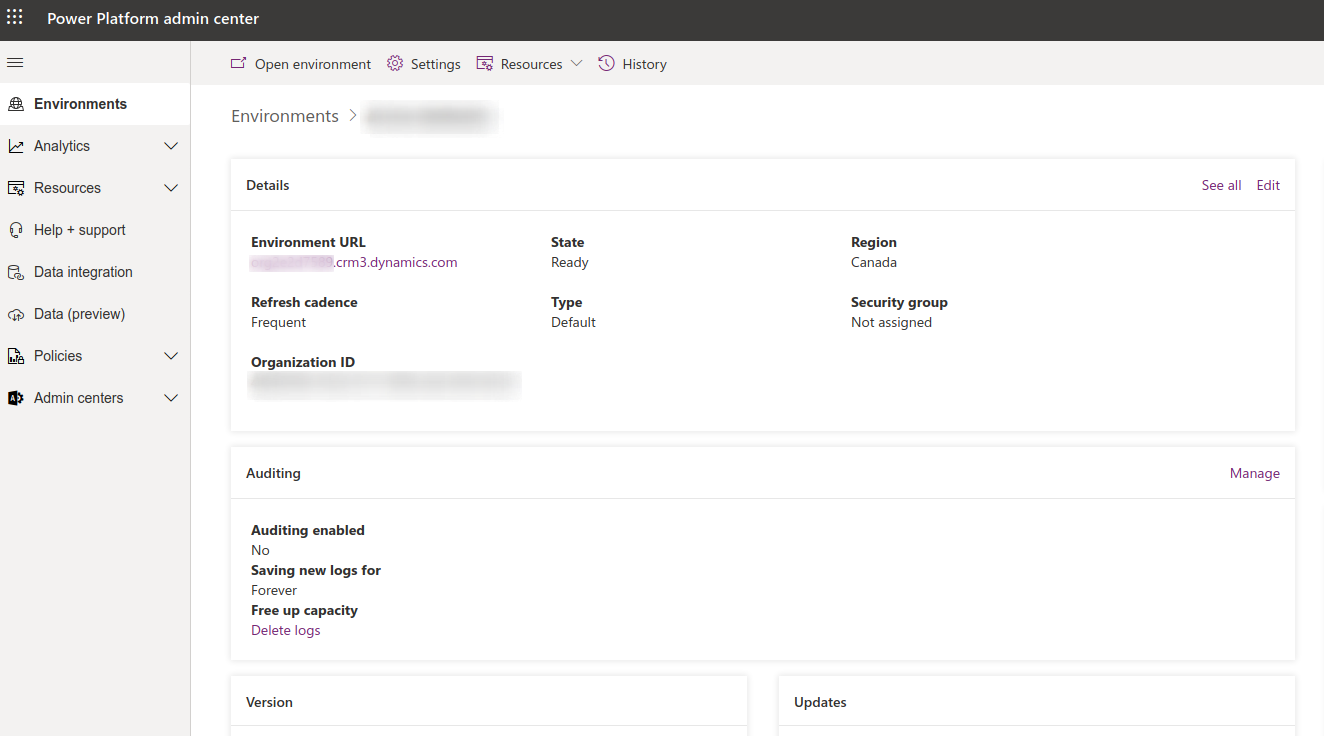This screenshot has height=736, width=1324.
Task: Click the Analytics chart icon
Action: click(x=16, y=146)
